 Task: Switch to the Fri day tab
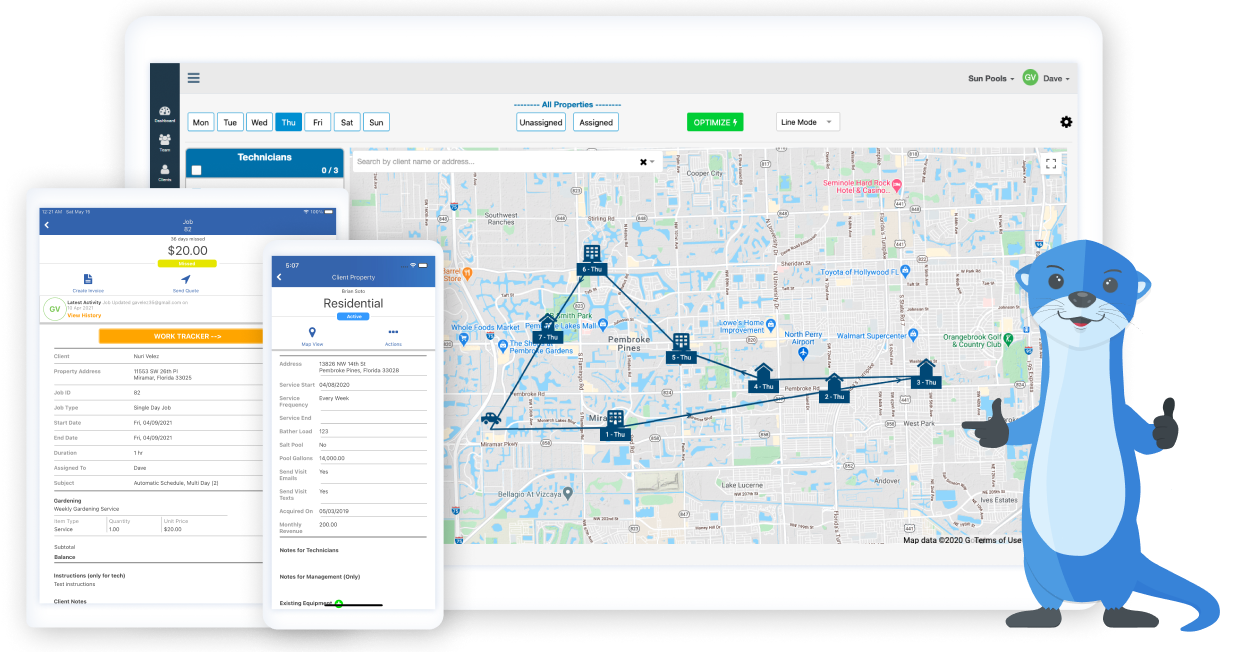tap(318, 122)
